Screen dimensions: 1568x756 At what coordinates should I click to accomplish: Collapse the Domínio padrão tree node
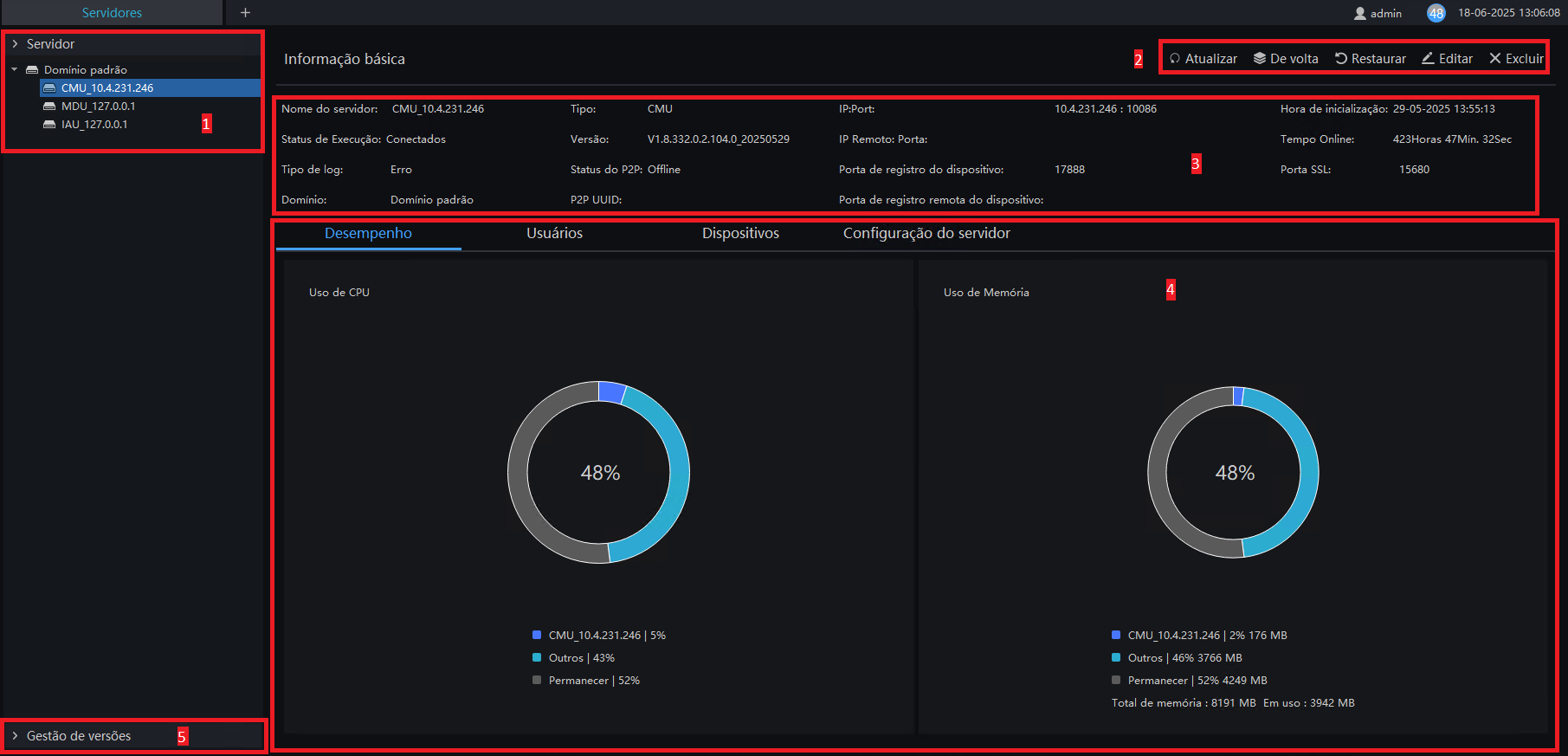tap(15, 69)
